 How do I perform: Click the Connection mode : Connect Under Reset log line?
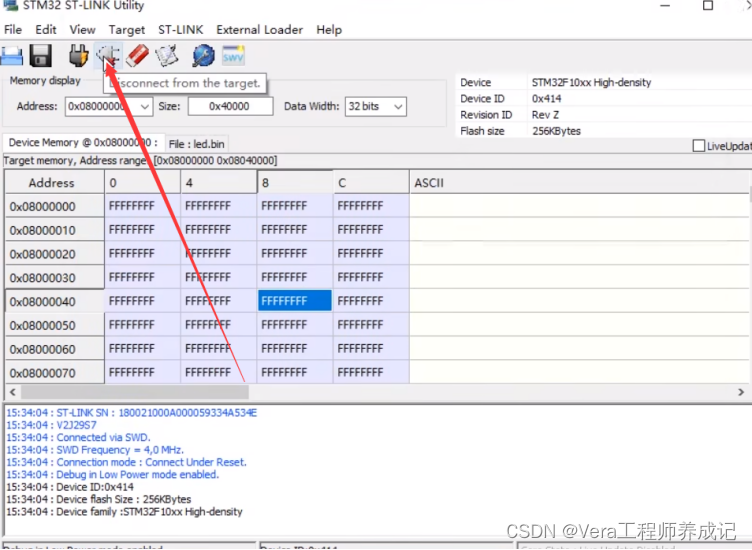point(126,462)
